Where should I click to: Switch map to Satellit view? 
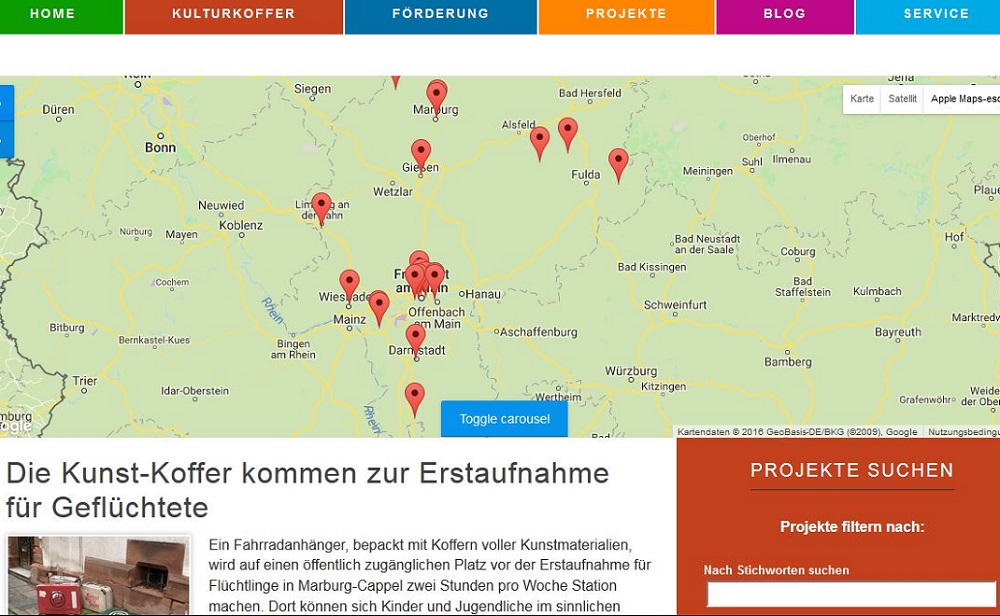point(902,99)
